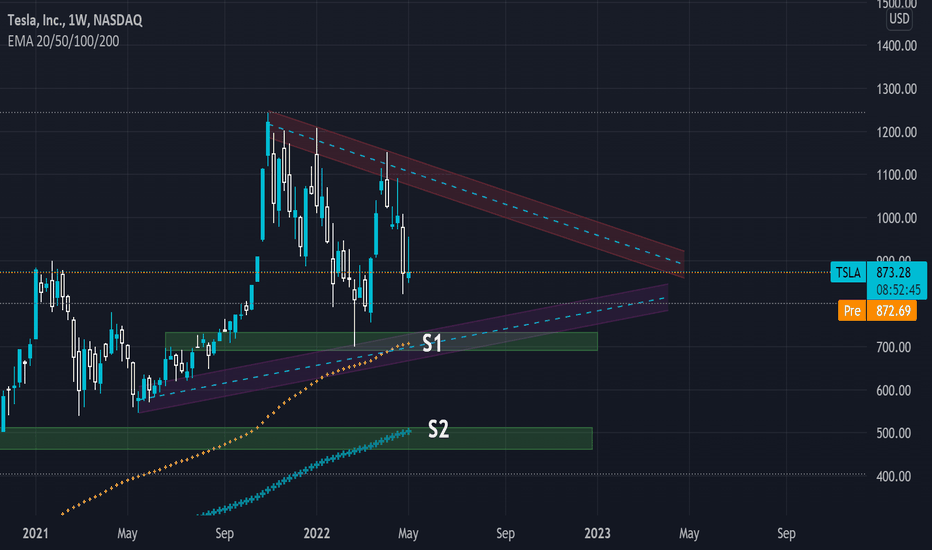
Task: Click the 873.28 current price label
Action: point(893,272)
